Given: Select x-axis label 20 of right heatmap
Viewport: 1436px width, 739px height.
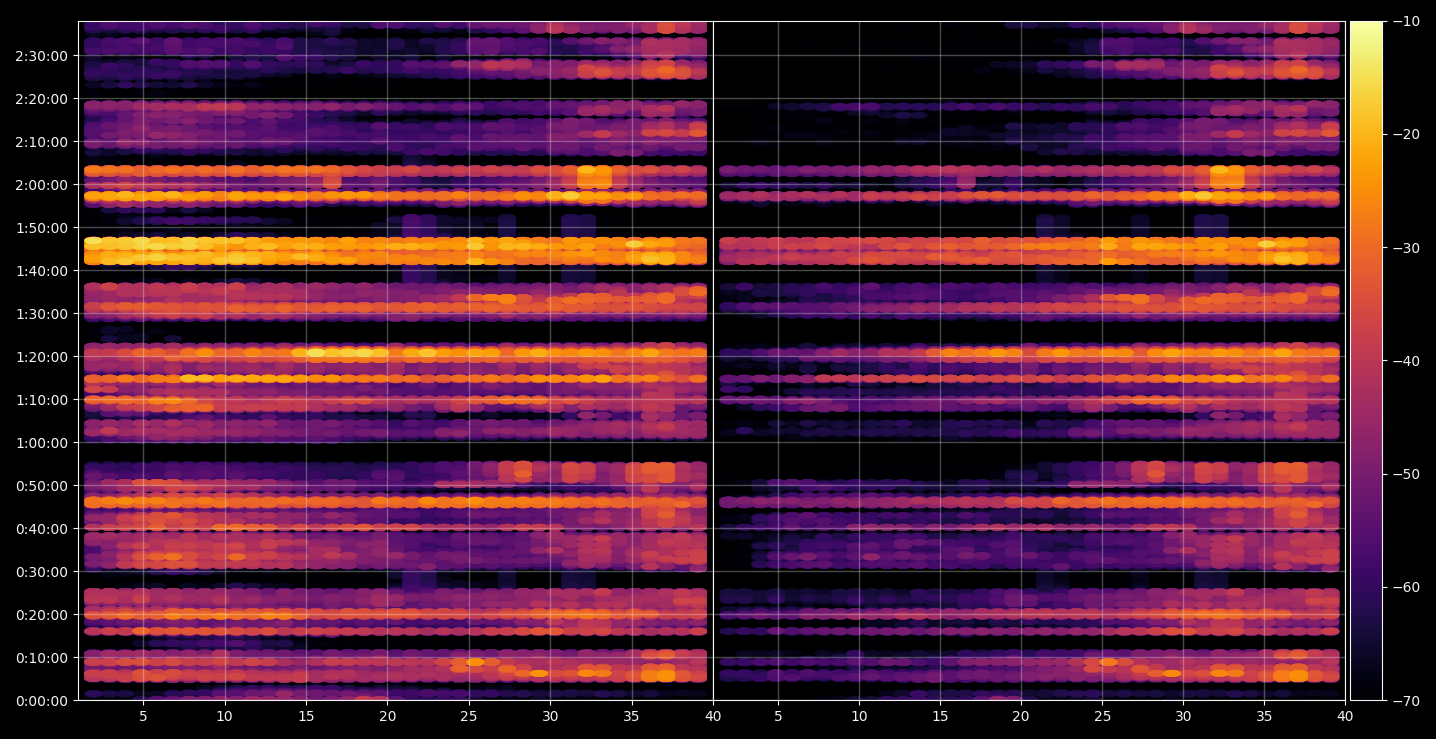Looking at the screenshot, I should point(1021,716).
